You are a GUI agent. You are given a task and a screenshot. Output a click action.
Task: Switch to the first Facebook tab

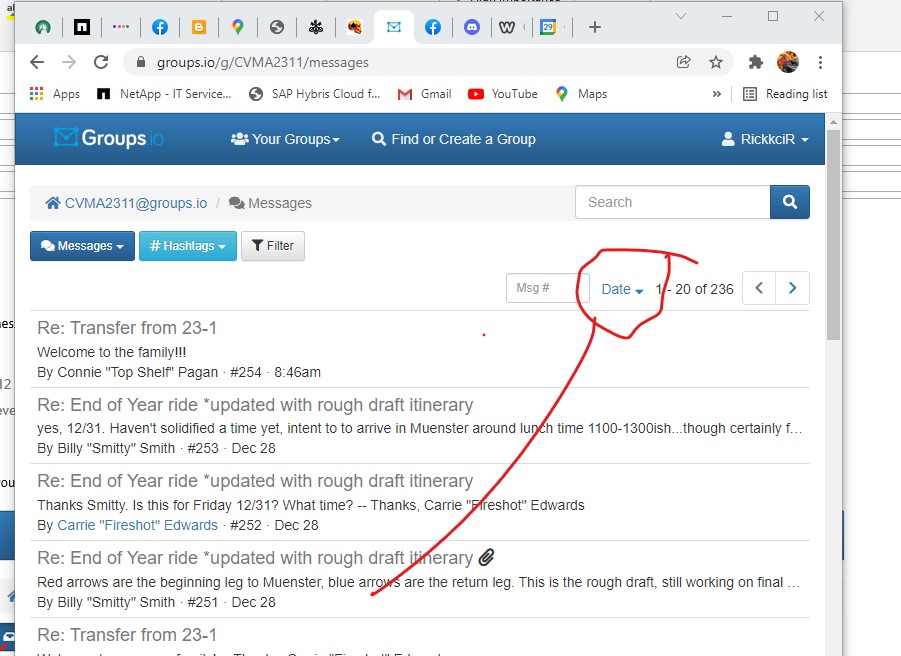(160, 27)
